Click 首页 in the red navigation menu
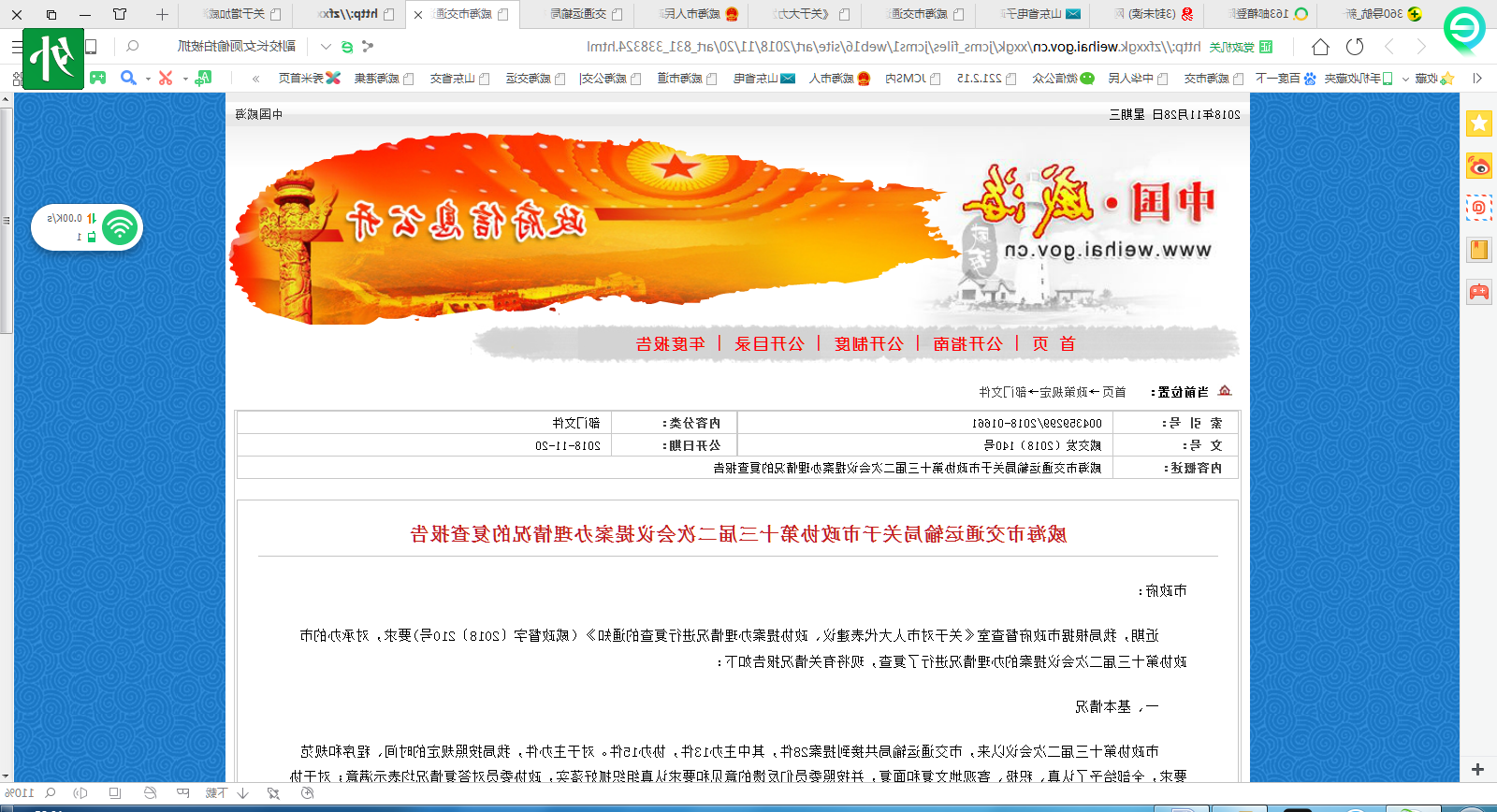Viewport: 1497px width, 812px height. click(x=1054, y=344)
